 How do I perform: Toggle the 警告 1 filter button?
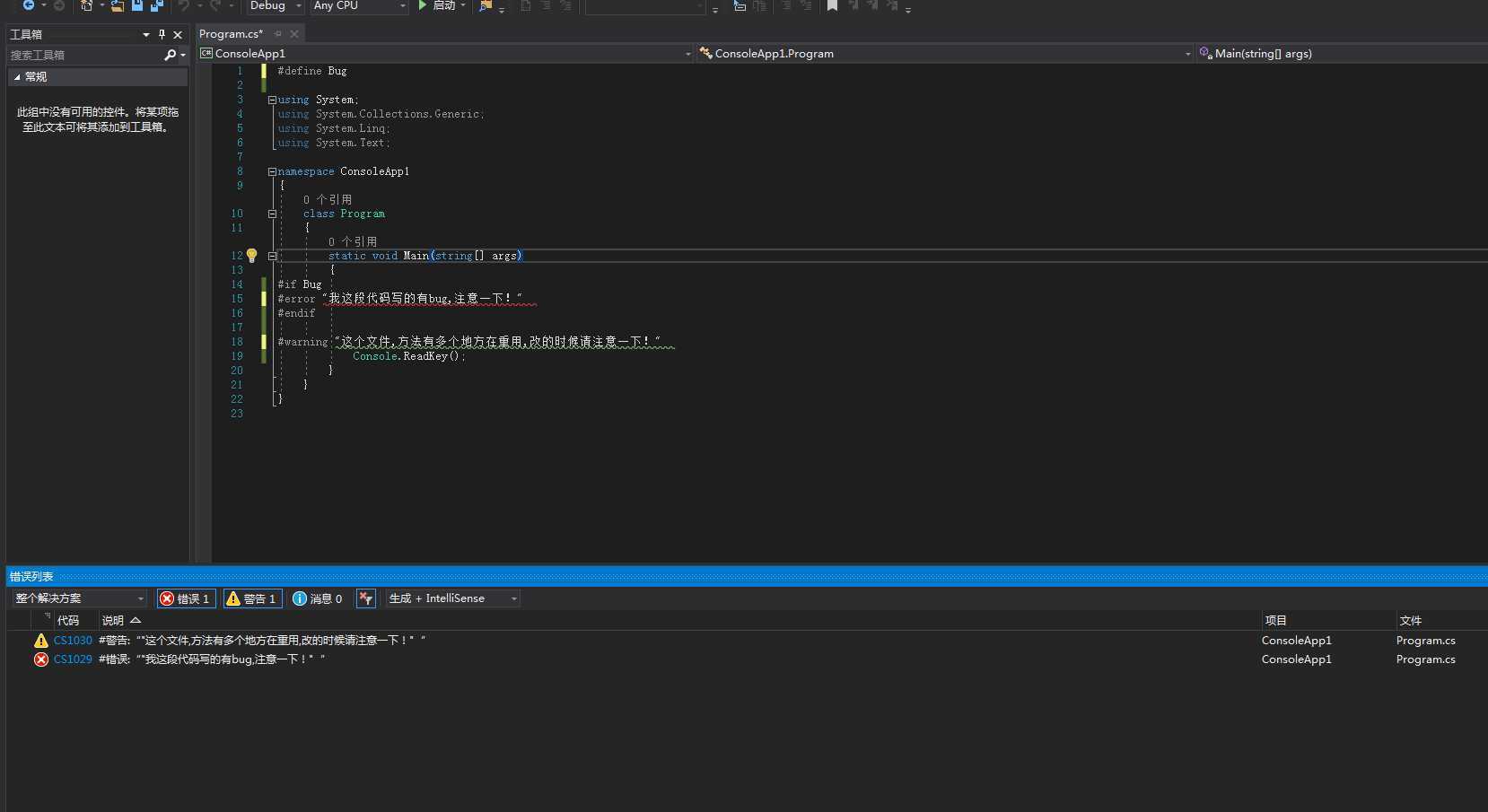252,598
